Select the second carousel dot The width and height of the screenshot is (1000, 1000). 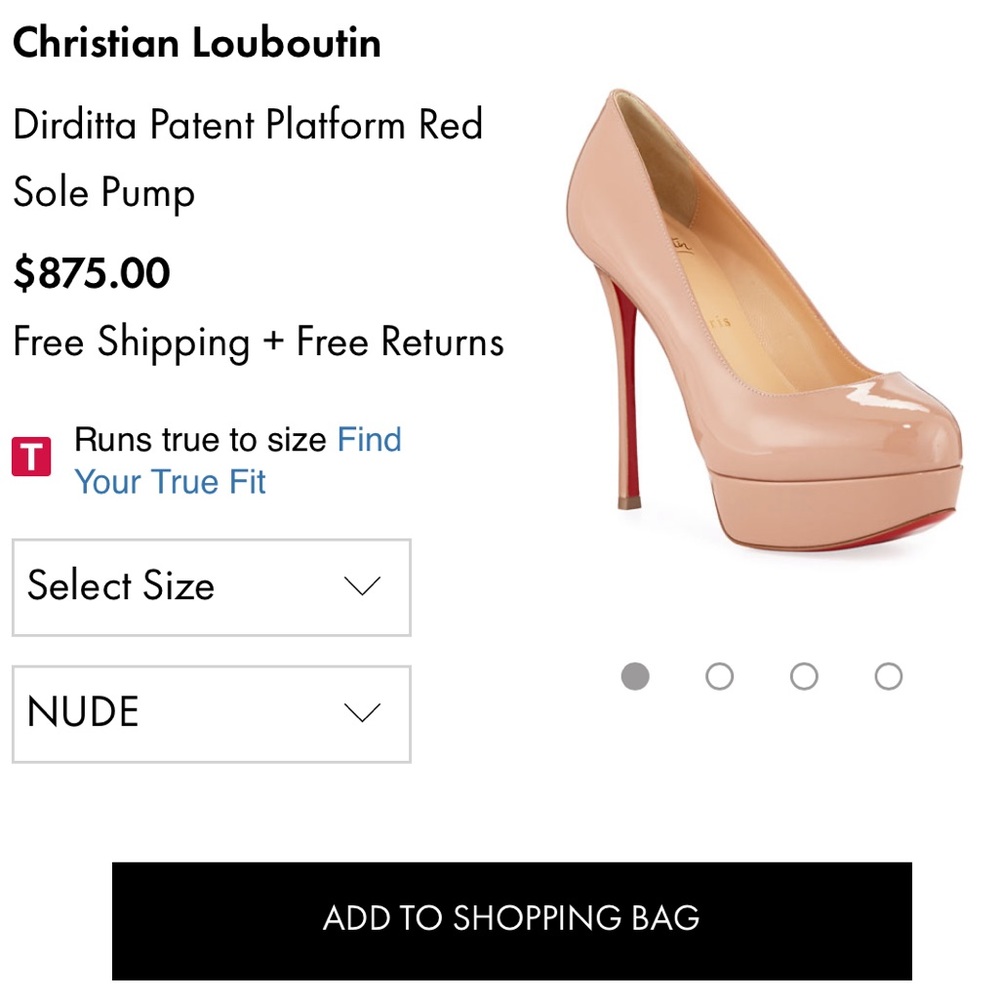tap(720, 676)
